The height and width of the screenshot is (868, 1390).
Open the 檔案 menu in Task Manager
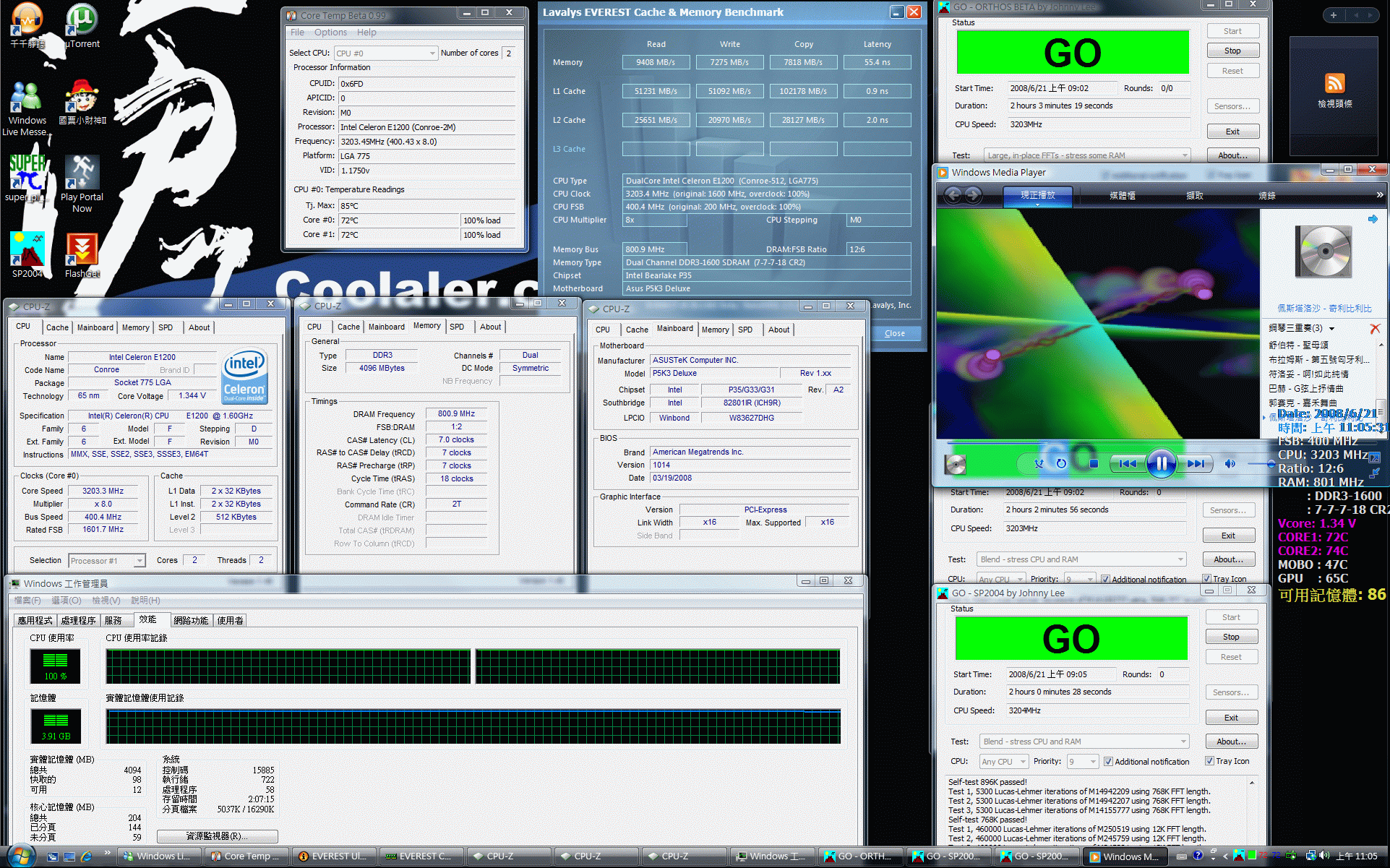pyautogui.click(x=27, y=600)
